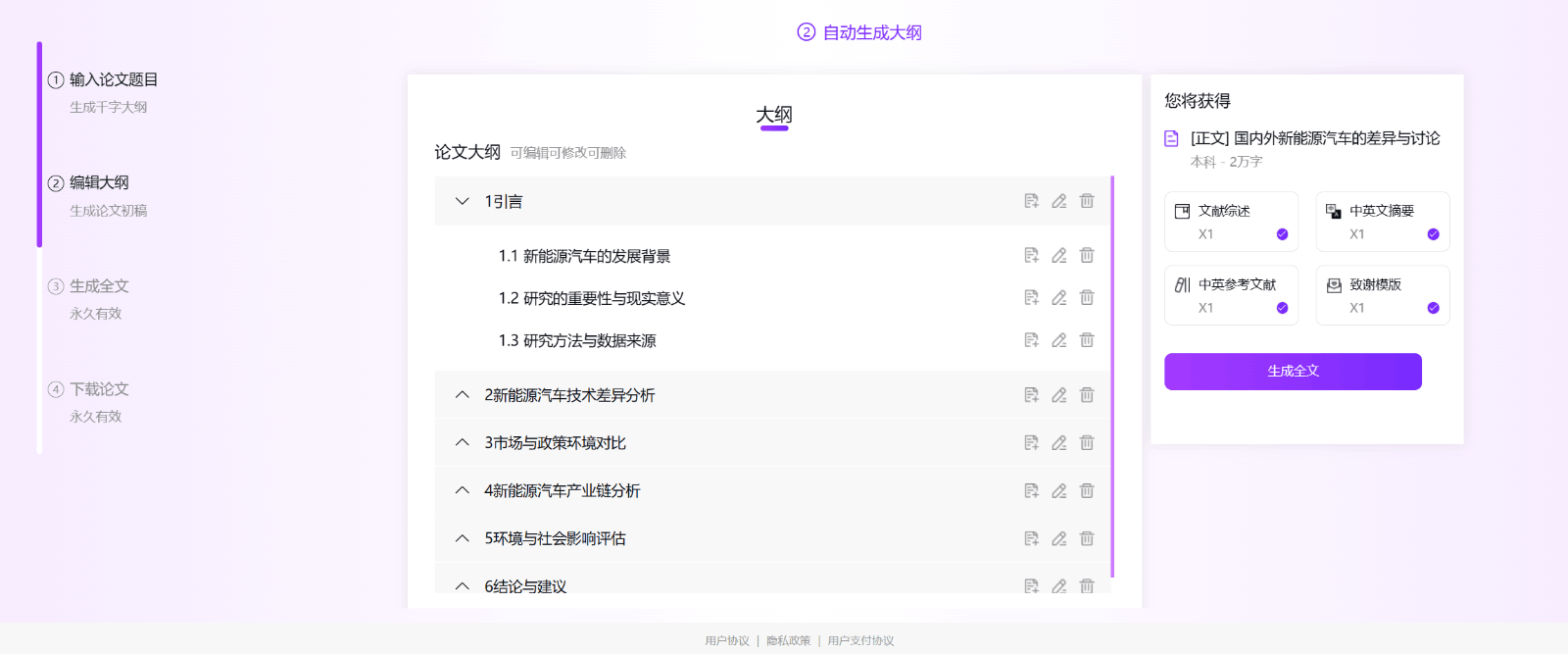Expand chapter 2新能源汽车技术差异分析
The height and width of the screenshot is (654, 1568).
point(463,395)
